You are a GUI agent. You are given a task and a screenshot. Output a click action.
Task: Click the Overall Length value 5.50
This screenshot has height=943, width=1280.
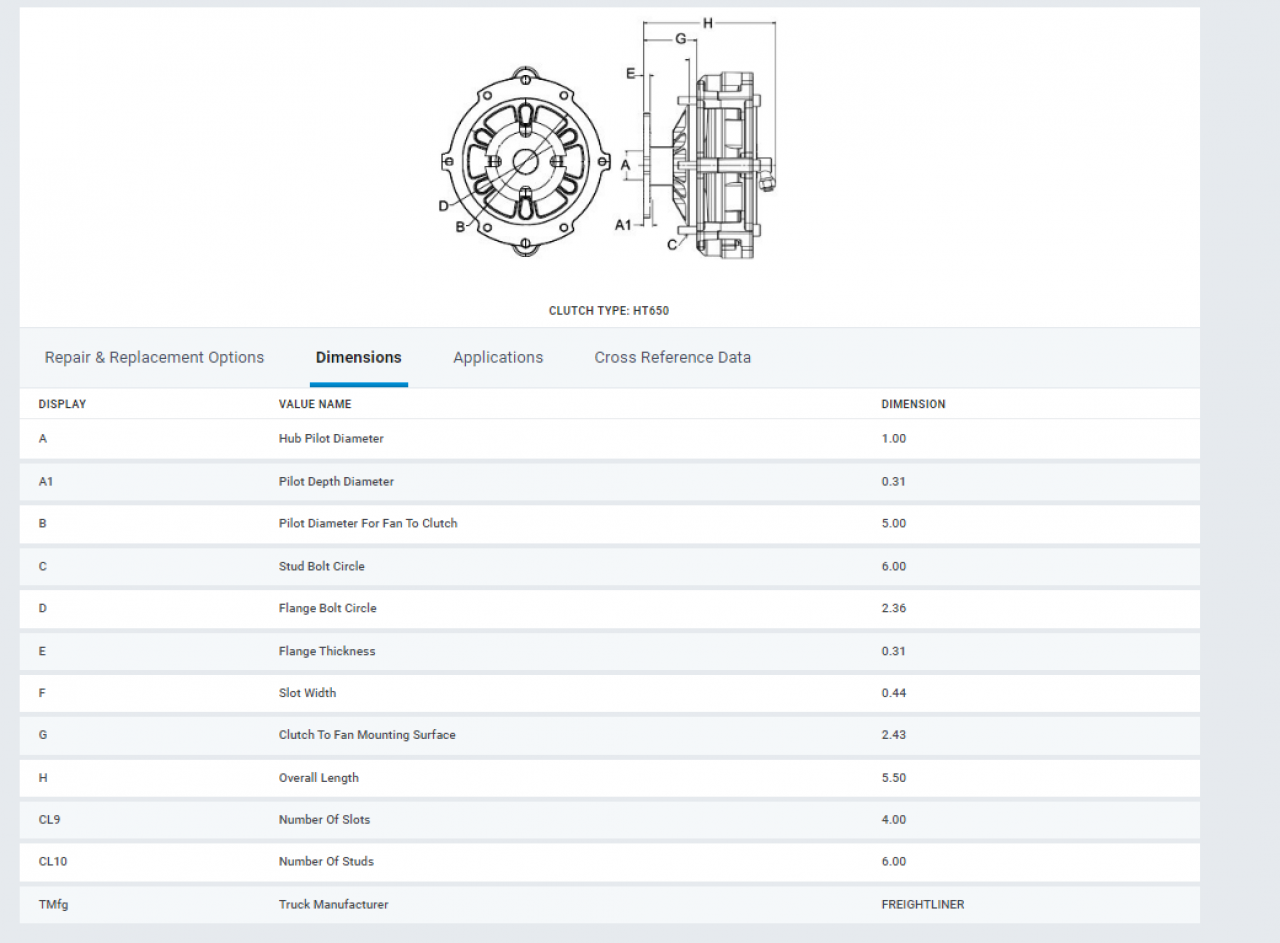pyautogui.click(x=893, y=778)
